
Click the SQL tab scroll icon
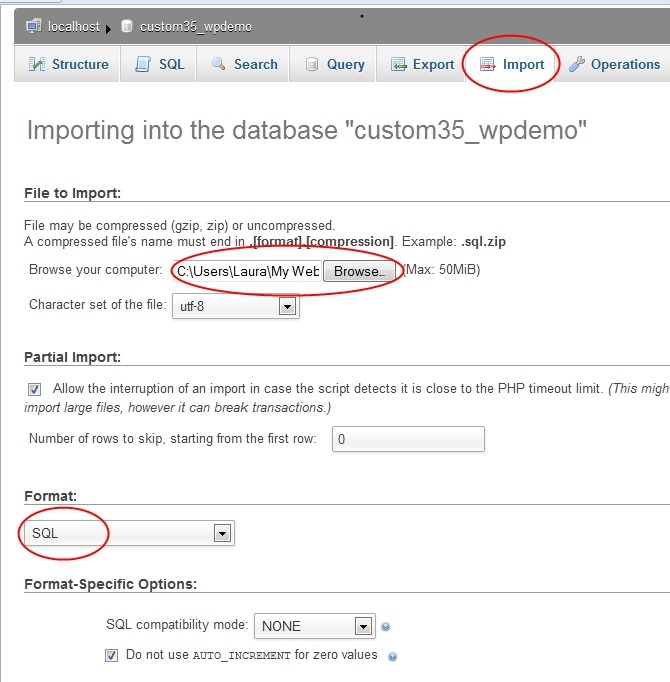click(143, 64)
